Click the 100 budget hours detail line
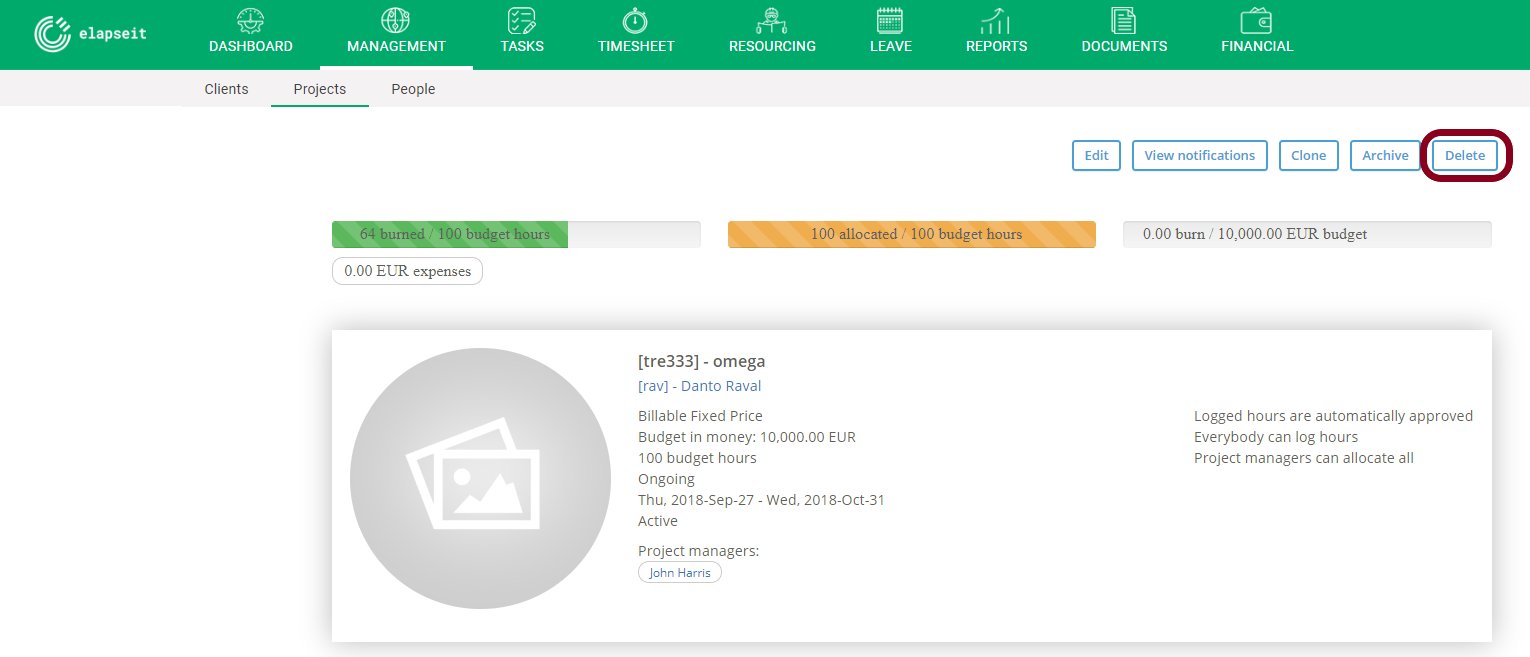This screenshot has width=1530, height=657. (697, 458)
